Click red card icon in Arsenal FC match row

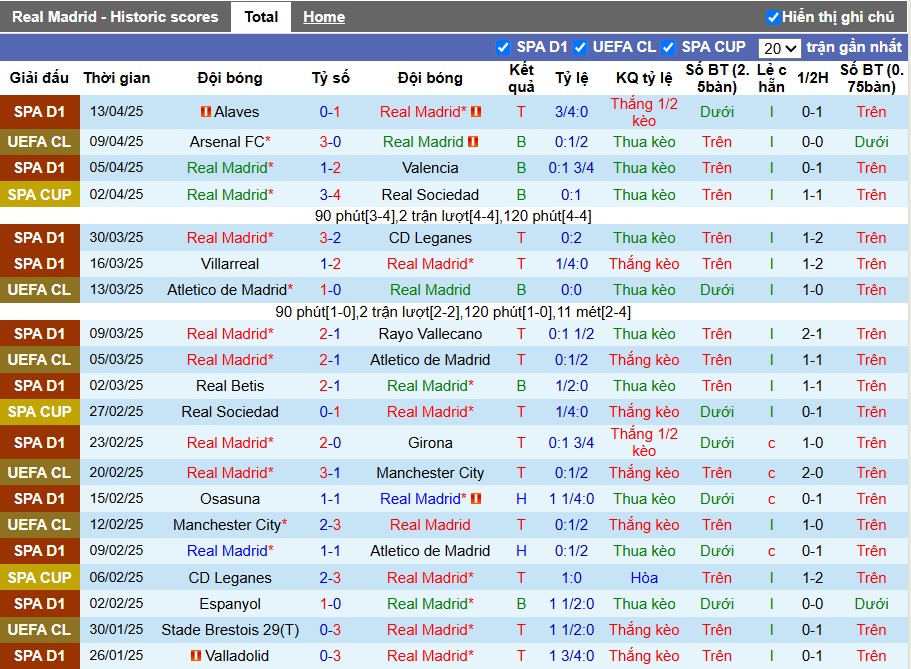coord(473,141)
